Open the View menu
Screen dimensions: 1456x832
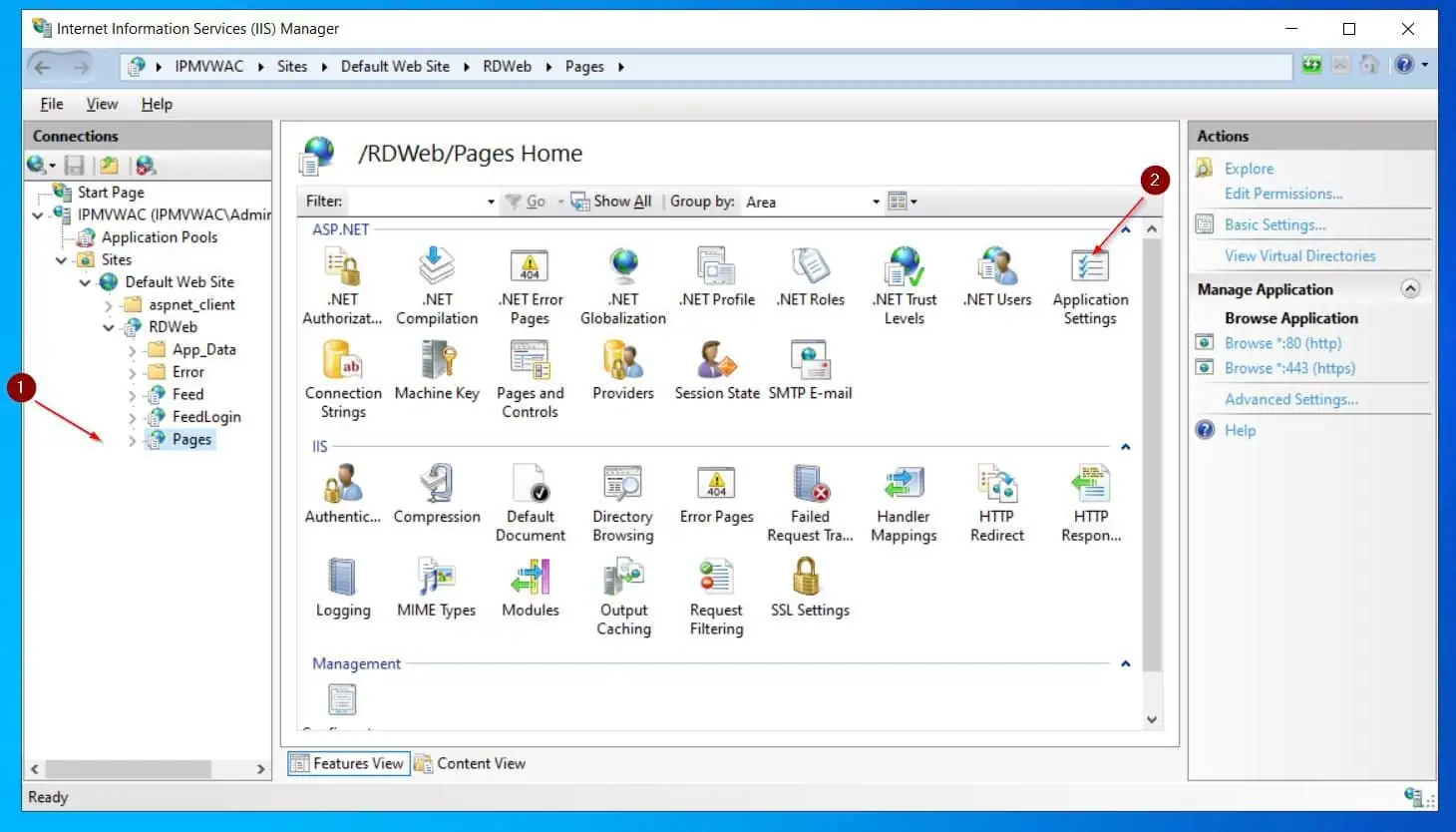tap(102, 104)
